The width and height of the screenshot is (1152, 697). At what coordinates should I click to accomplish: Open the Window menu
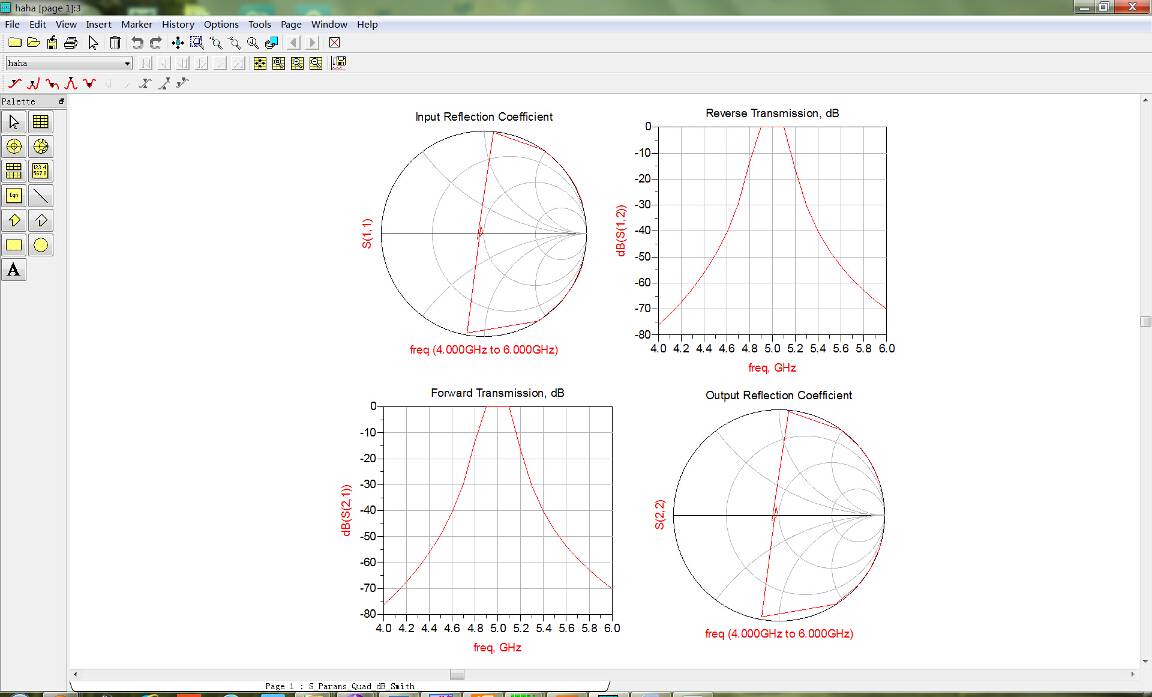pyautogui.click(x=329, y=24)
